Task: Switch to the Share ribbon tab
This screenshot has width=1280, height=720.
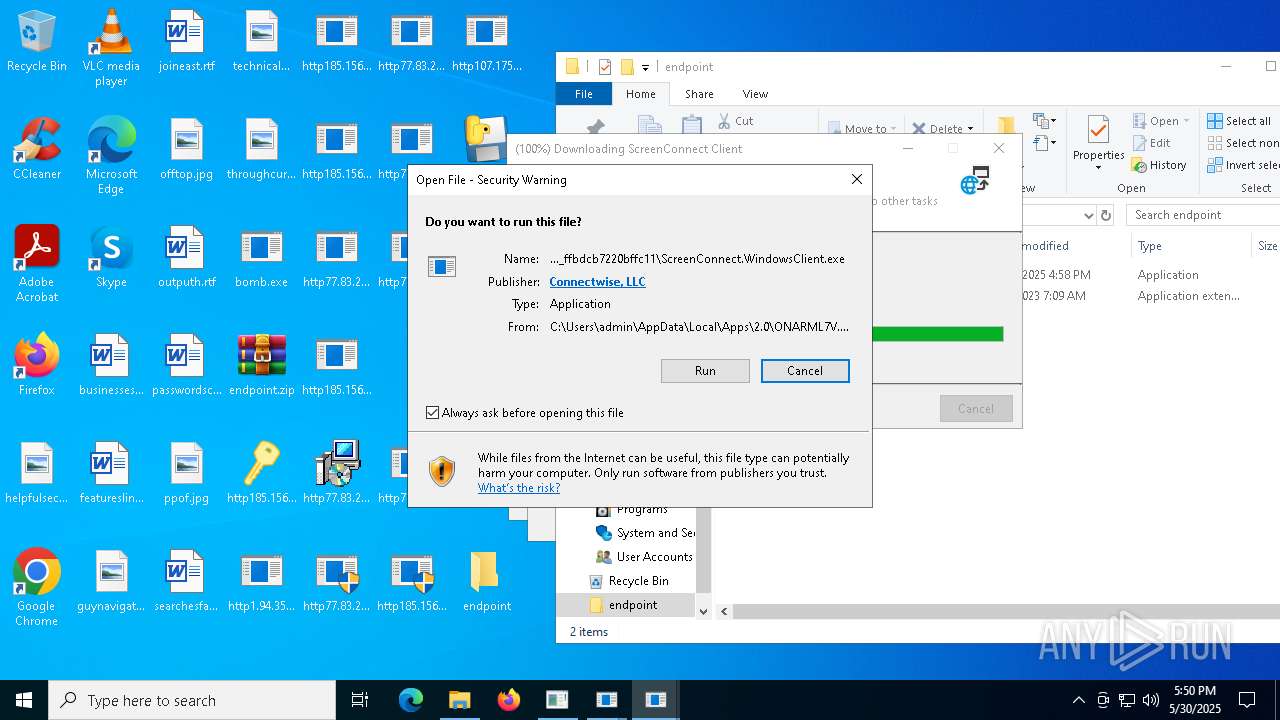Action: tap(699, 94)
